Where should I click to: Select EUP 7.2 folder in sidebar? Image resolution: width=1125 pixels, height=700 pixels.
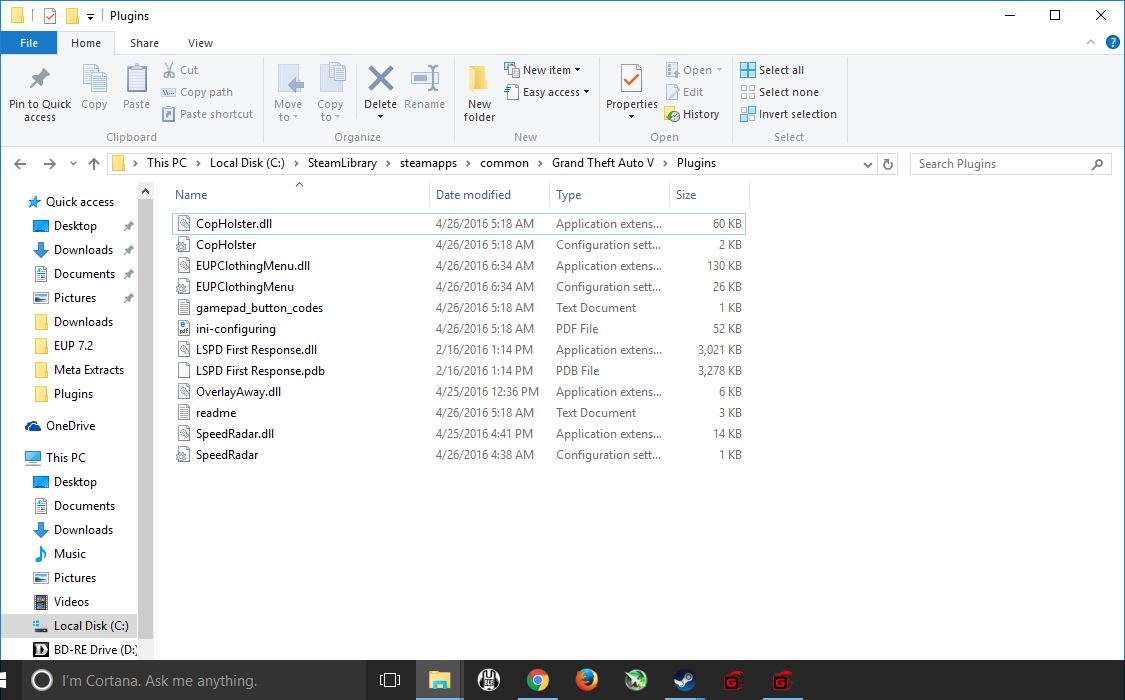coord(74,346)
